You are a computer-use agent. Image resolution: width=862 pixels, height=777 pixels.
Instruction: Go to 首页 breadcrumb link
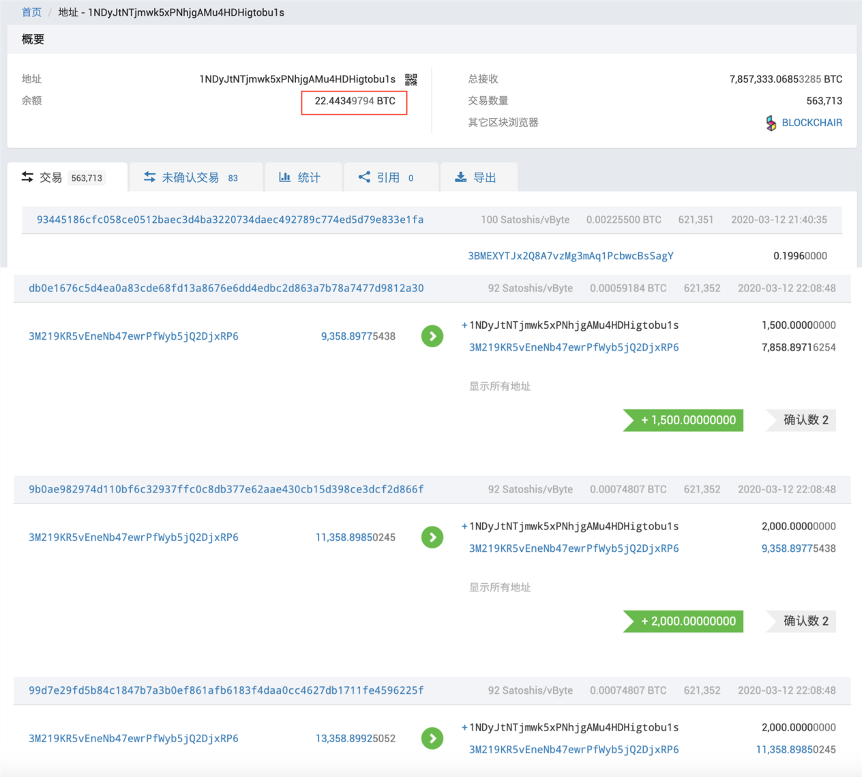click(x=31, y=12)
